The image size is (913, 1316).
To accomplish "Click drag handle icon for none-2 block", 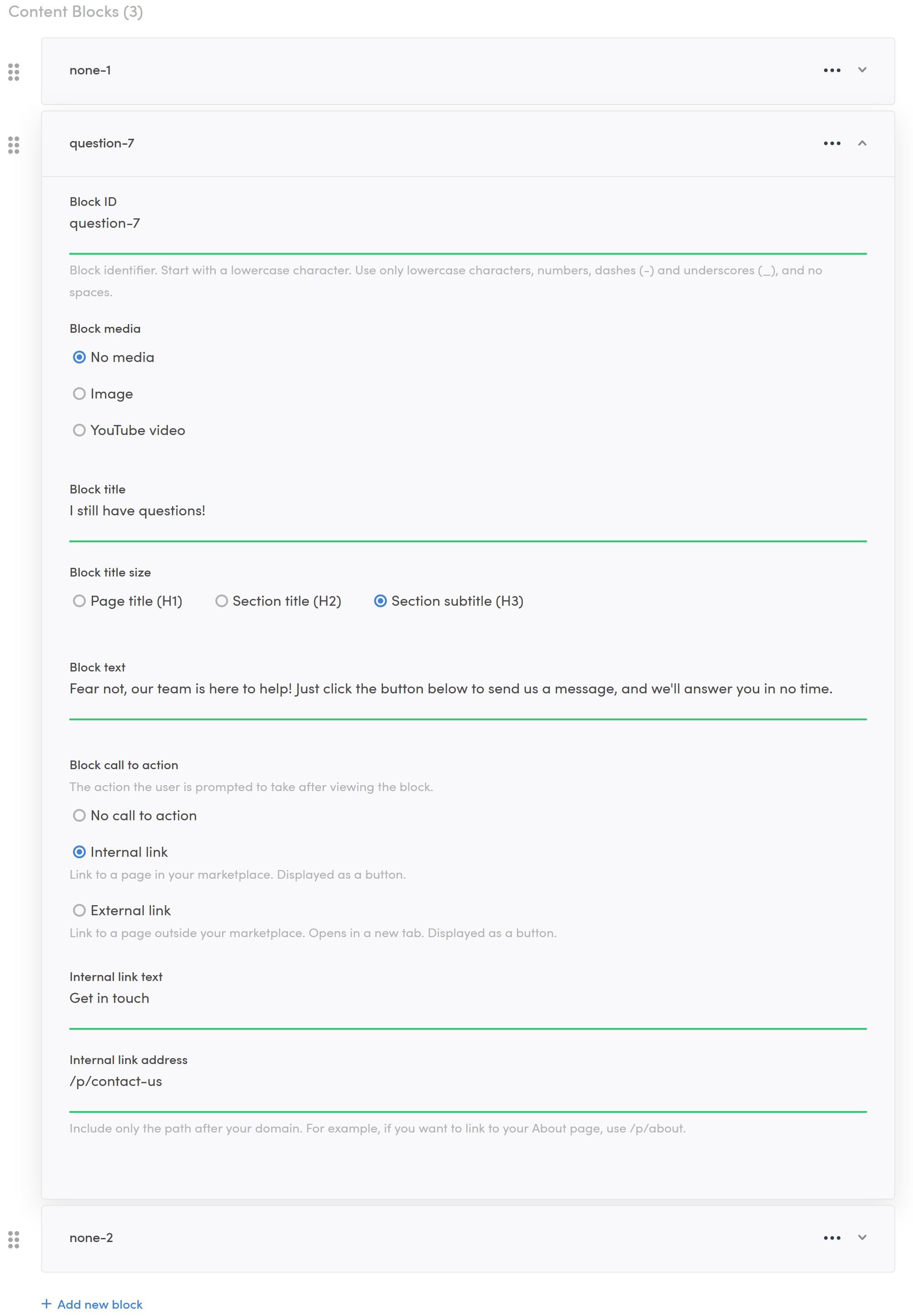I will 14,1240.
